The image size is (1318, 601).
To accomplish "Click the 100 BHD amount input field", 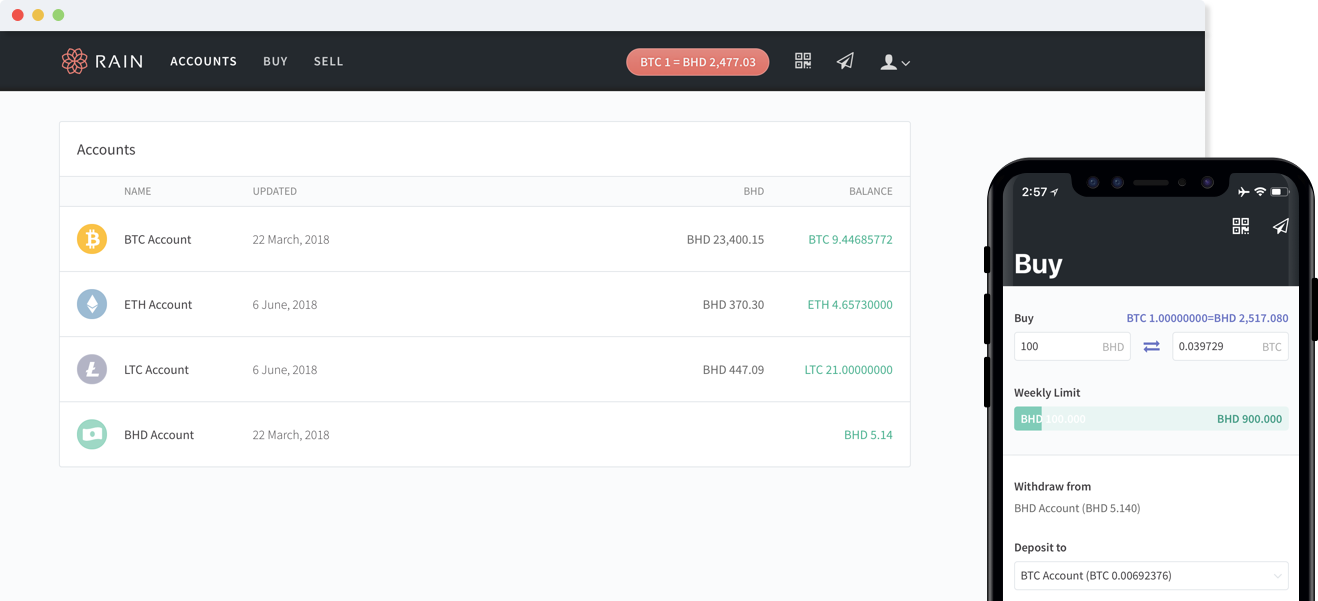I will click(x=1060, y=346).
